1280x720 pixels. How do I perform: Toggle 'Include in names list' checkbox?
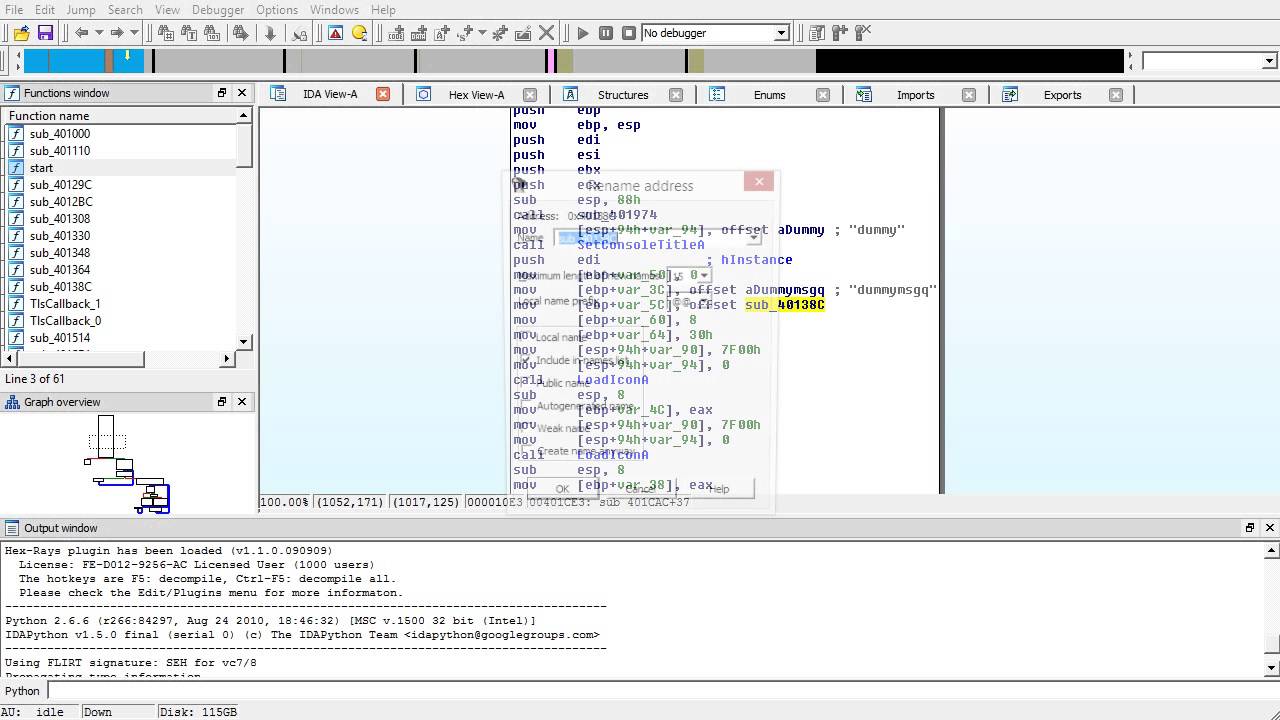tap(526, 360)
